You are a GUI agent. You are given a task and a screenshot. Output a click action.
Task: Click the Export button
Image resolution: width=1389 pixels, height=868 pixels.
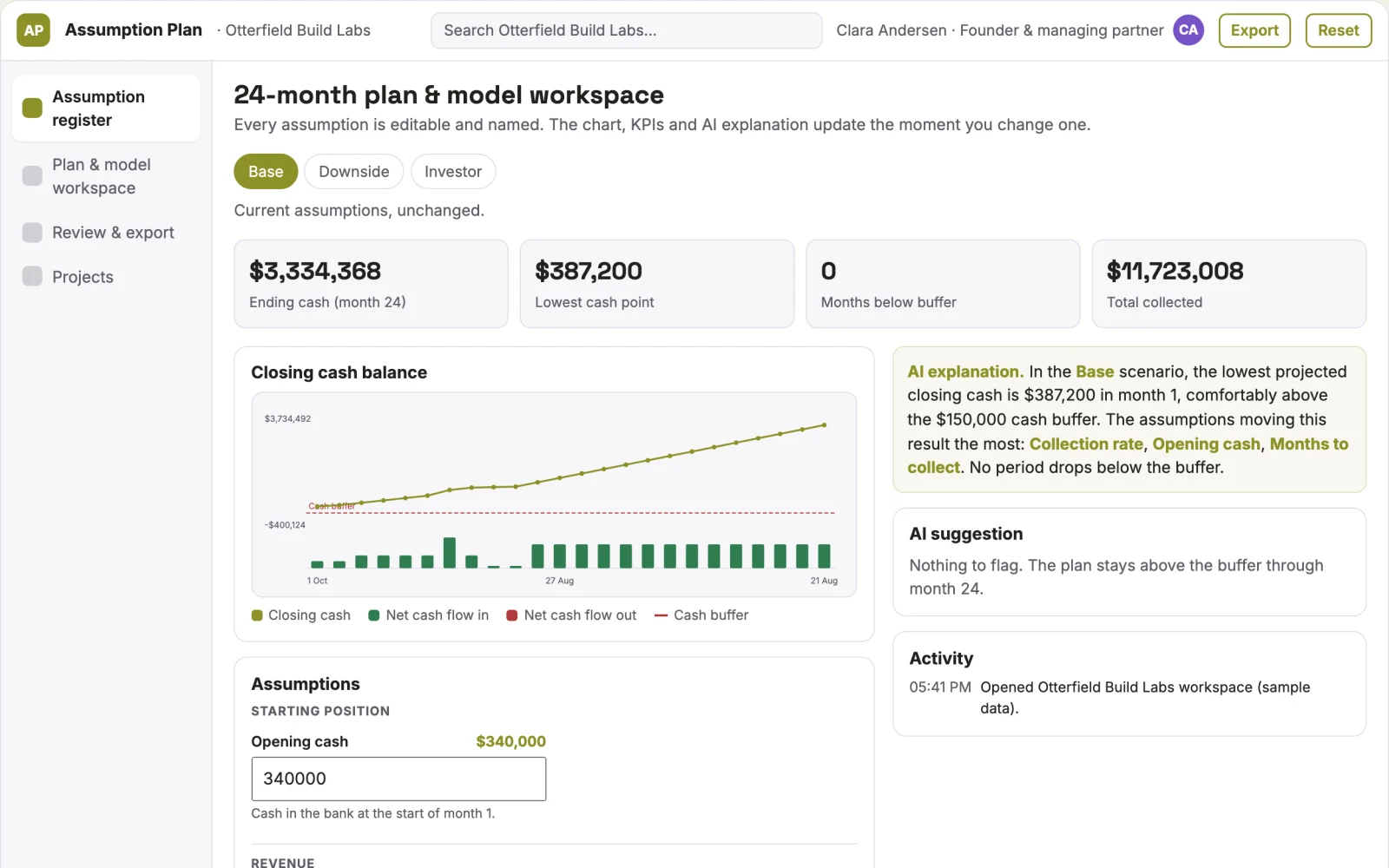1254,30
